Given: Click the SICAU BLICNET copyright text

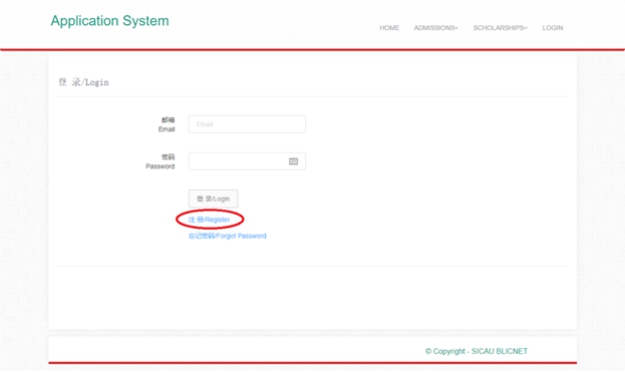Looking at the screenshot, I should coord(499,351).
